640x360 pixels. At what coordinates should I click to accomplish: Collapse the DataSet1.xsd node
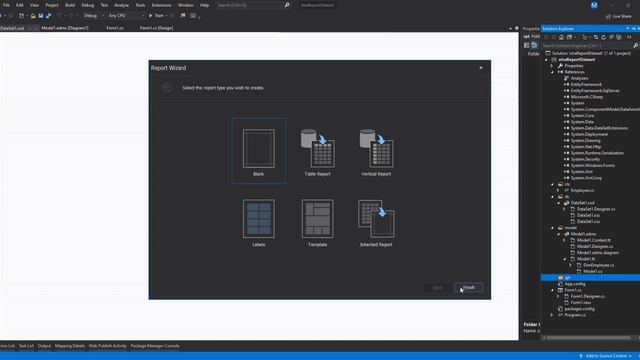[x=558, y=203]
